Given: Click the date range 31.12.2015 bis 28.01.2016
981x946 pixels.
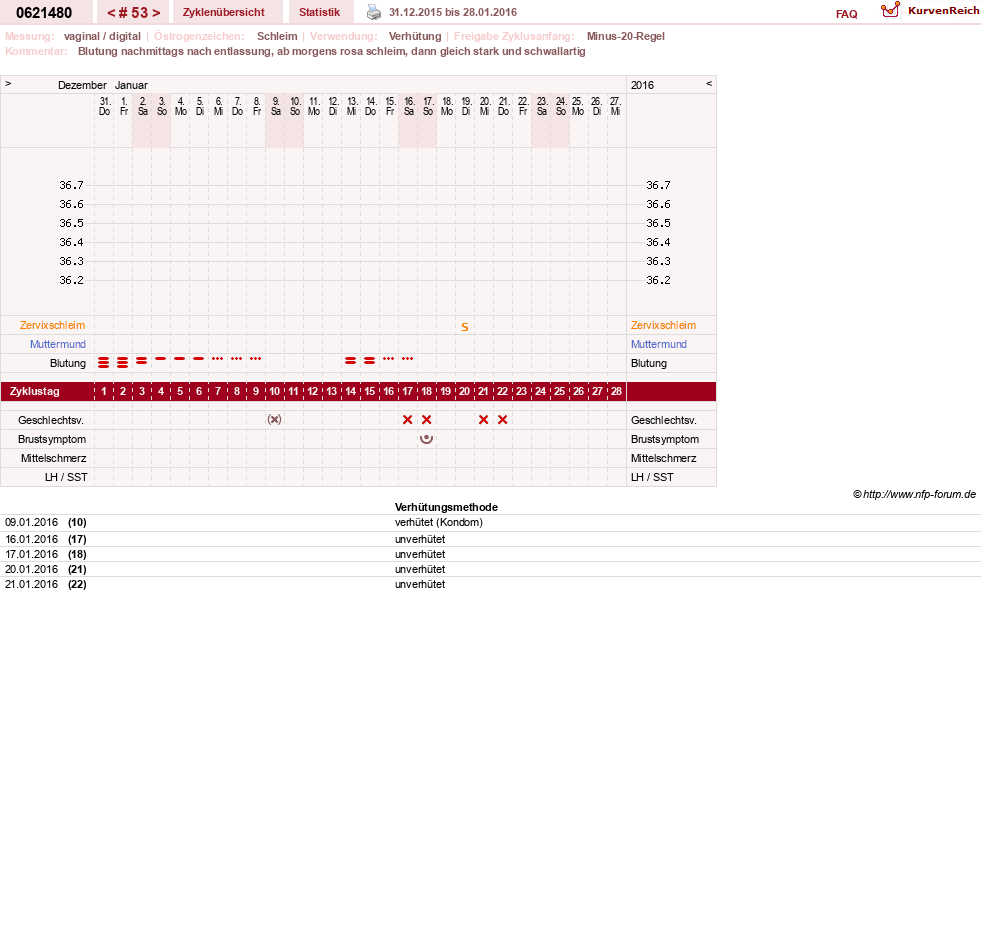Looking at the screenshot, I should click(453, 12).
